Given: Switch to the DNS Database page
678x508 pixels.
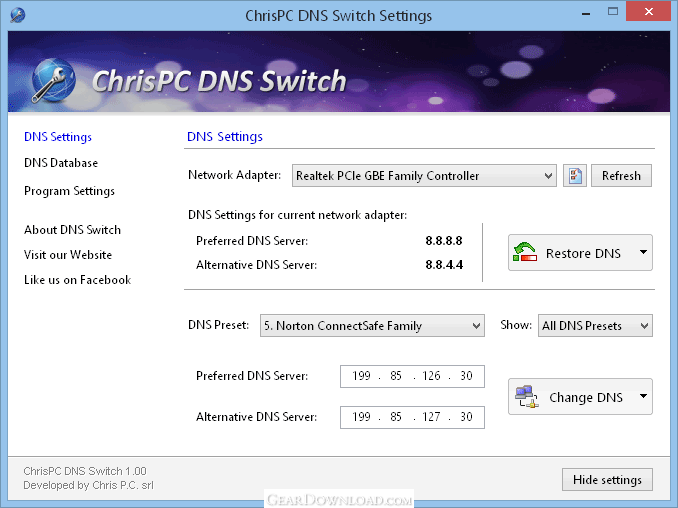Looking at the screenshot, I should click(x=61, y=163).
